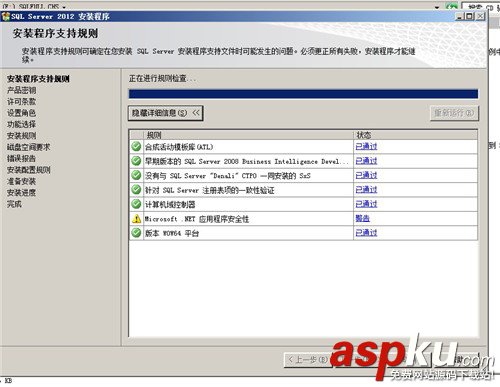Viewport: 500px width, 387px height.
Task: Select 准备安装 step in sidebar
Action: [21, 181]
